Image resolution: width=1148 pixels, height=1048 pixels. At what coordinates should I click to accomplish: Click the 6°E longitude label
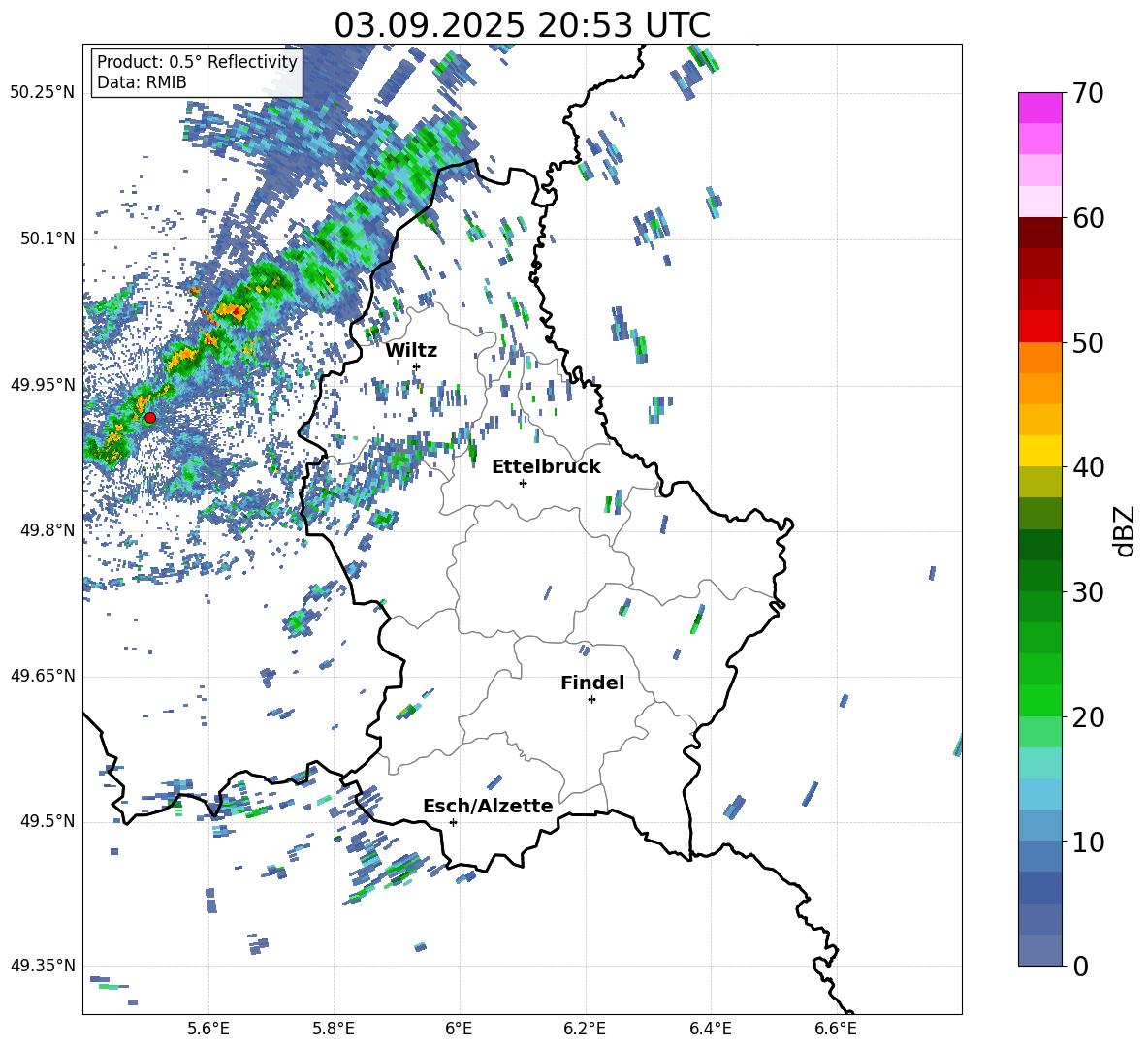click(x=459, y=1029)
